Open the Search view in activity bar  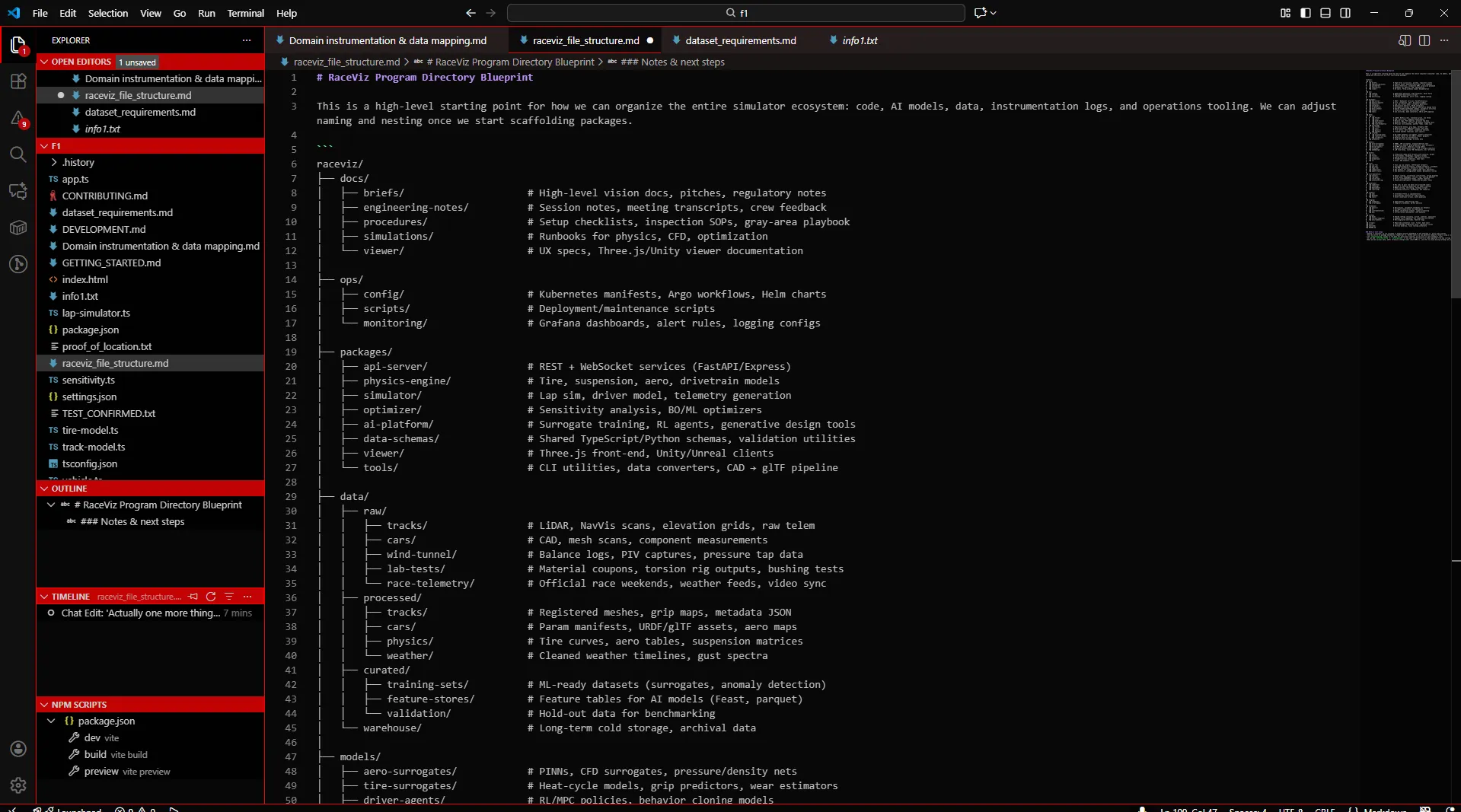tap(18, 154)
